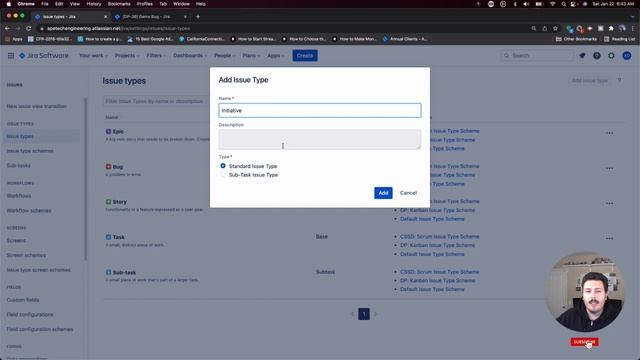
Task: Open the Chrome extensions puzzle icon
Action: tap(611, 28)
